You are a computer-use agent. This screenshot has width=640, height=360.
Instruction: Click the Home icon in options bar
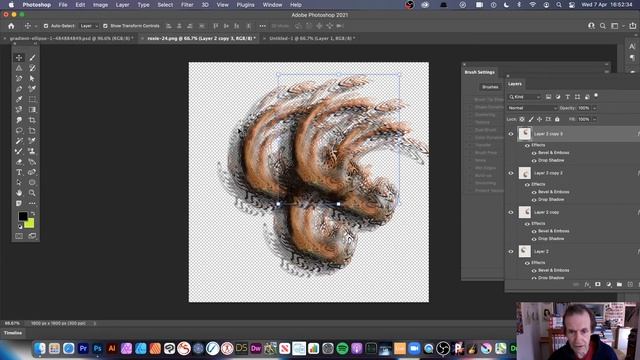pos(11,26)
